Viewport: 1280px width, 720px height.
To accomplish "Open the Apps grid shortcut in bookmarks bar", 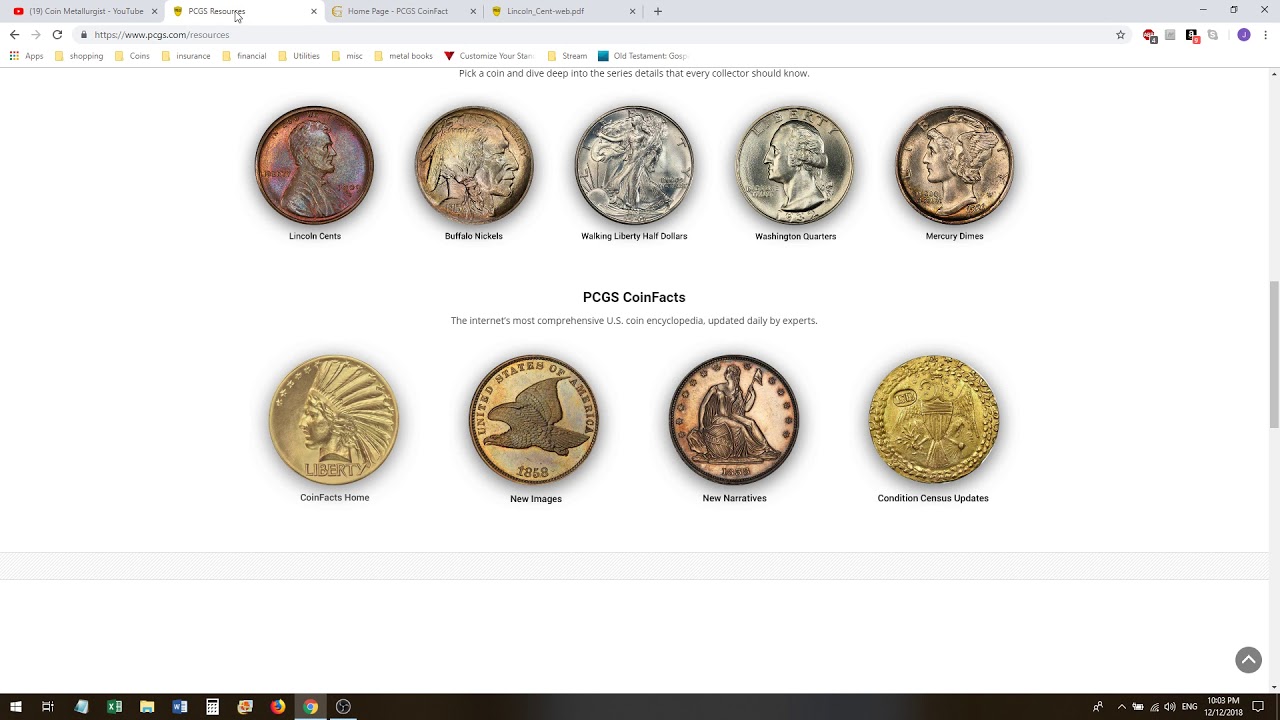I will pos(27,56).
